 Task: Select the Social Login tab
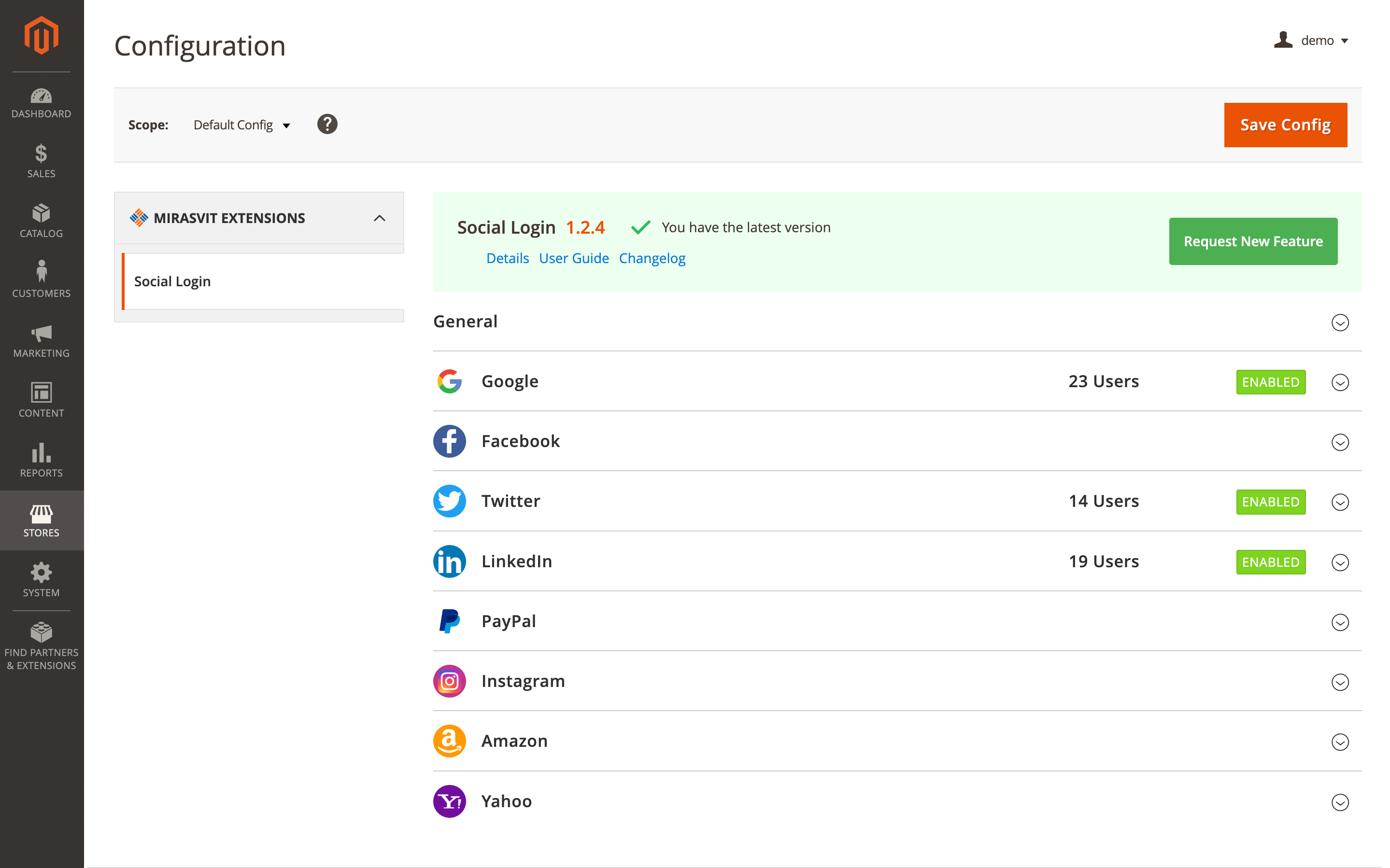[172, 281]
